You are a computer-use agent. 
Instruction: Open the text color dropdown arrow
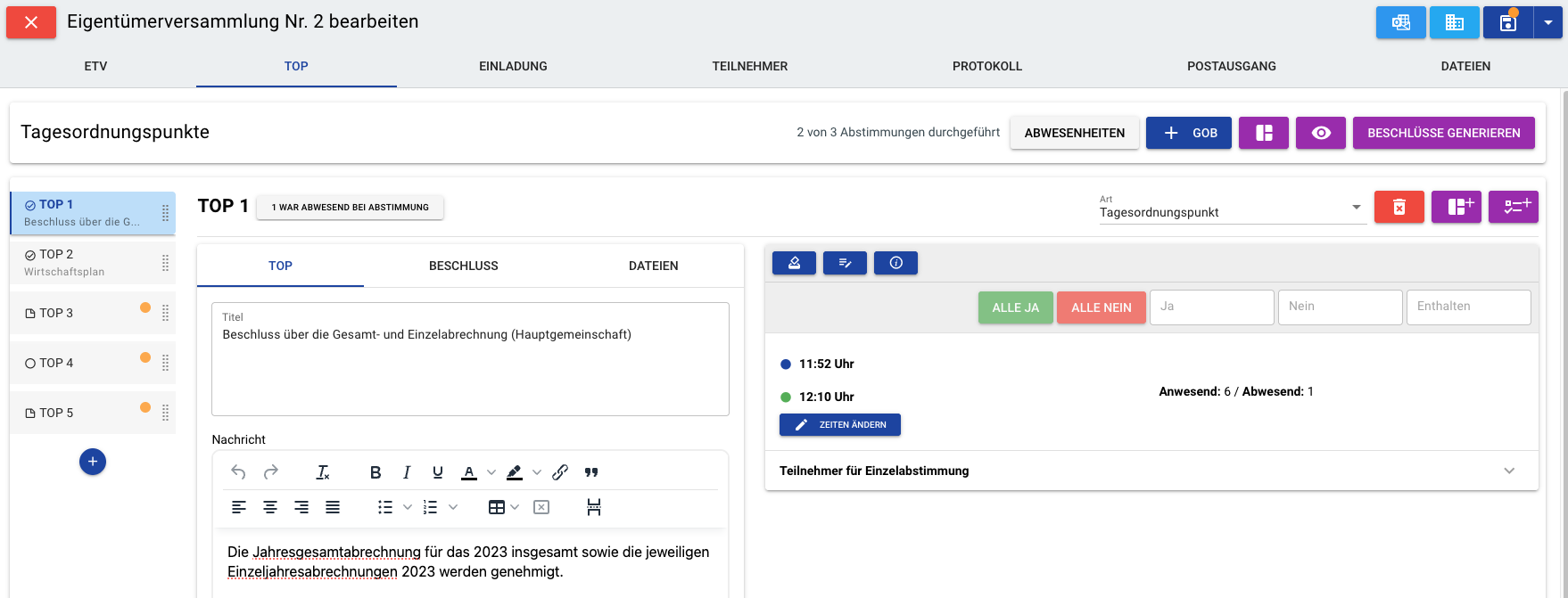pyautogui.click(x=491, y=472)
